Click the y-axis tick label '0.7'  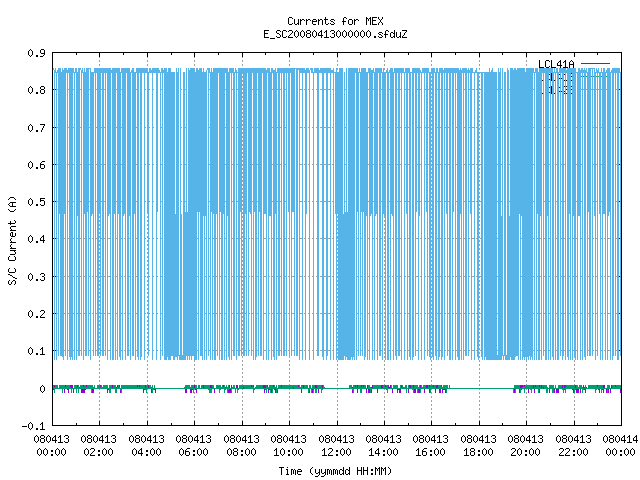(36, 128)
